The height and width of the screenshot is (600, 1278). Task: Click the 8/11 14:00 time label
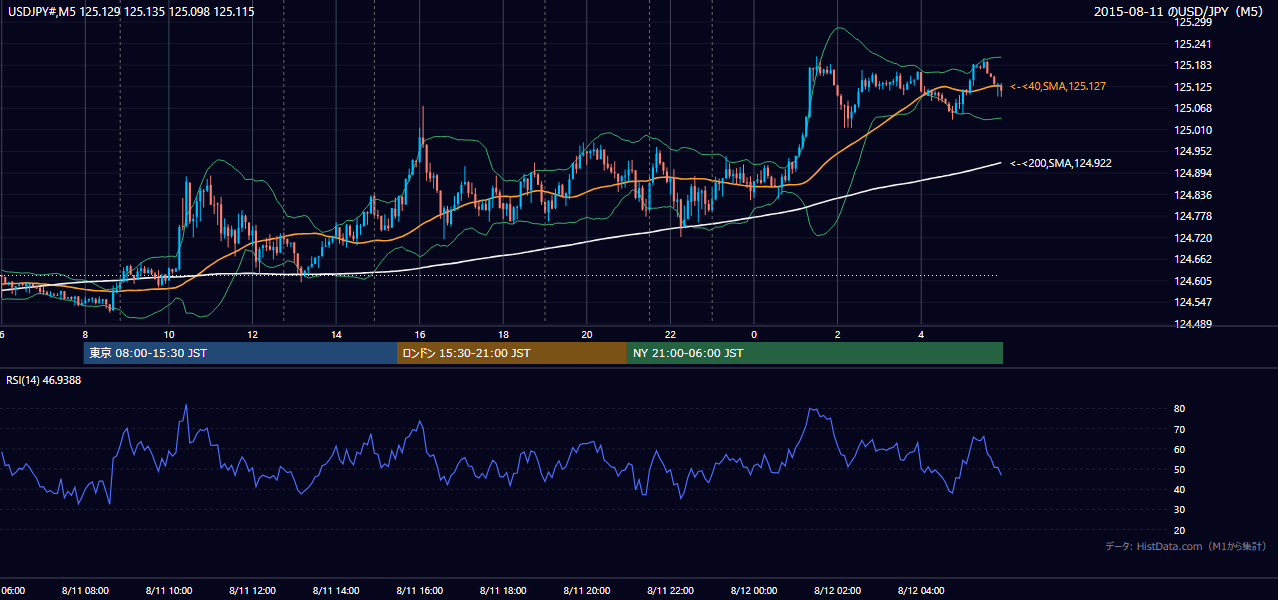pyautogui.click(x=337, y=591)
